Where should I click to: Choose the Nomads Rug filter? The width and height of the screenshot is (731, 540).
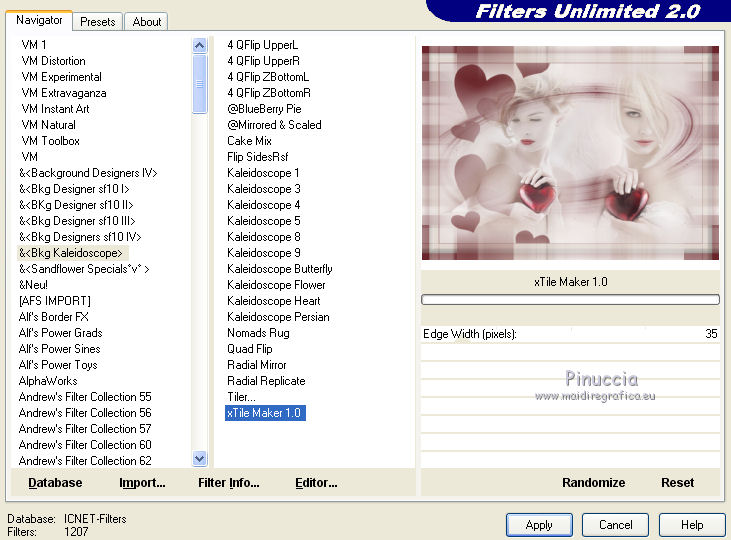(258, 333)
